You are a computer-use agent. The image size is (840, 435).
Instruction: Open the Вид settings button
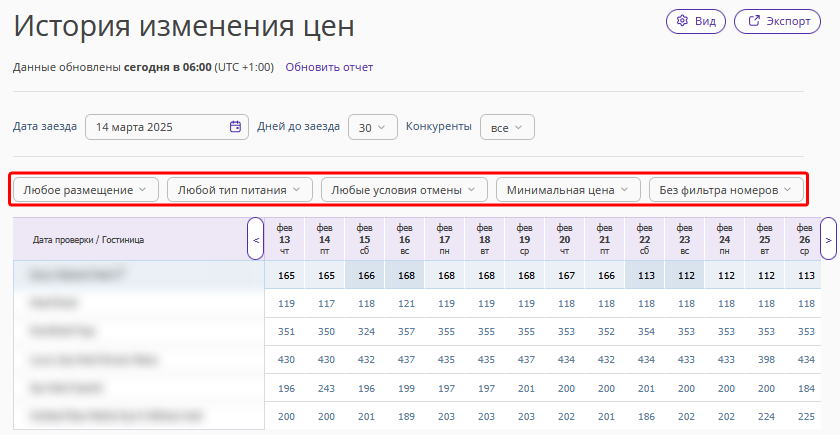tap(695, 21)
